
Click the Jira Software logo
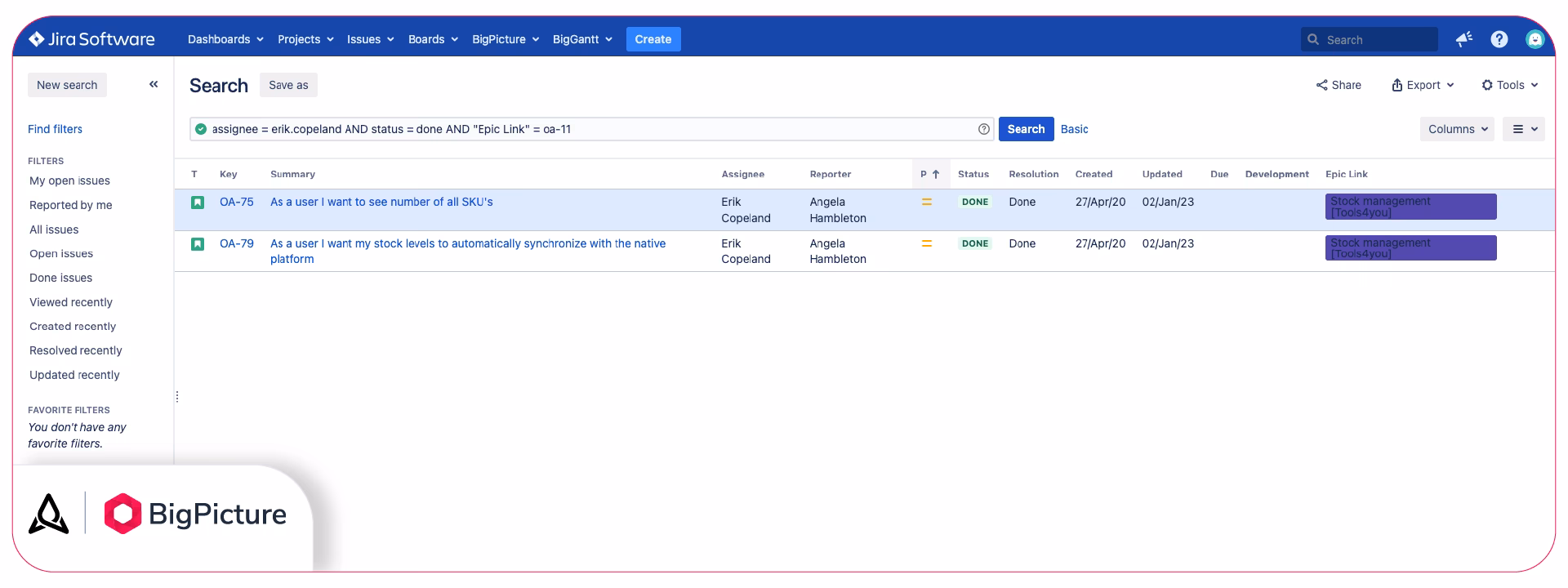91,39
